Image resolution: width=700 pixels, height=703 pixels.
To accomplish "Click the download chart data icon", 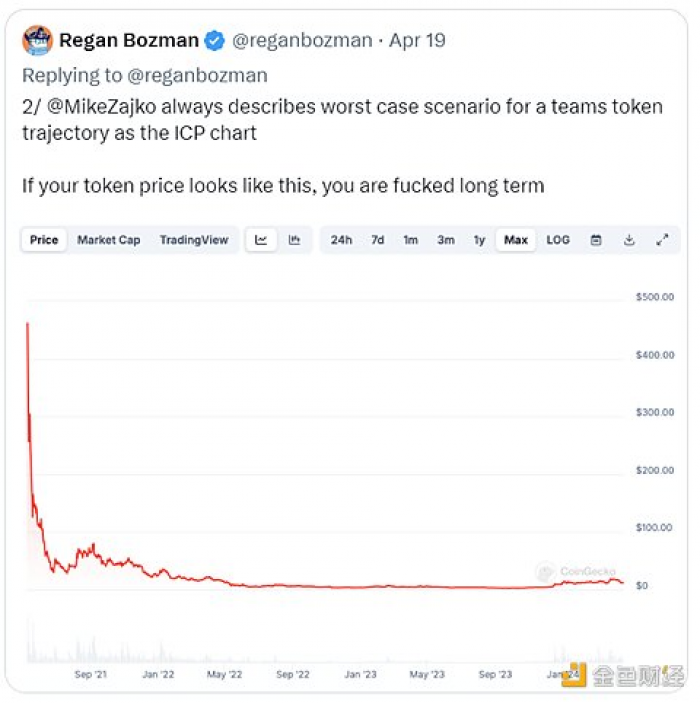I will click(x=629, y=240).
